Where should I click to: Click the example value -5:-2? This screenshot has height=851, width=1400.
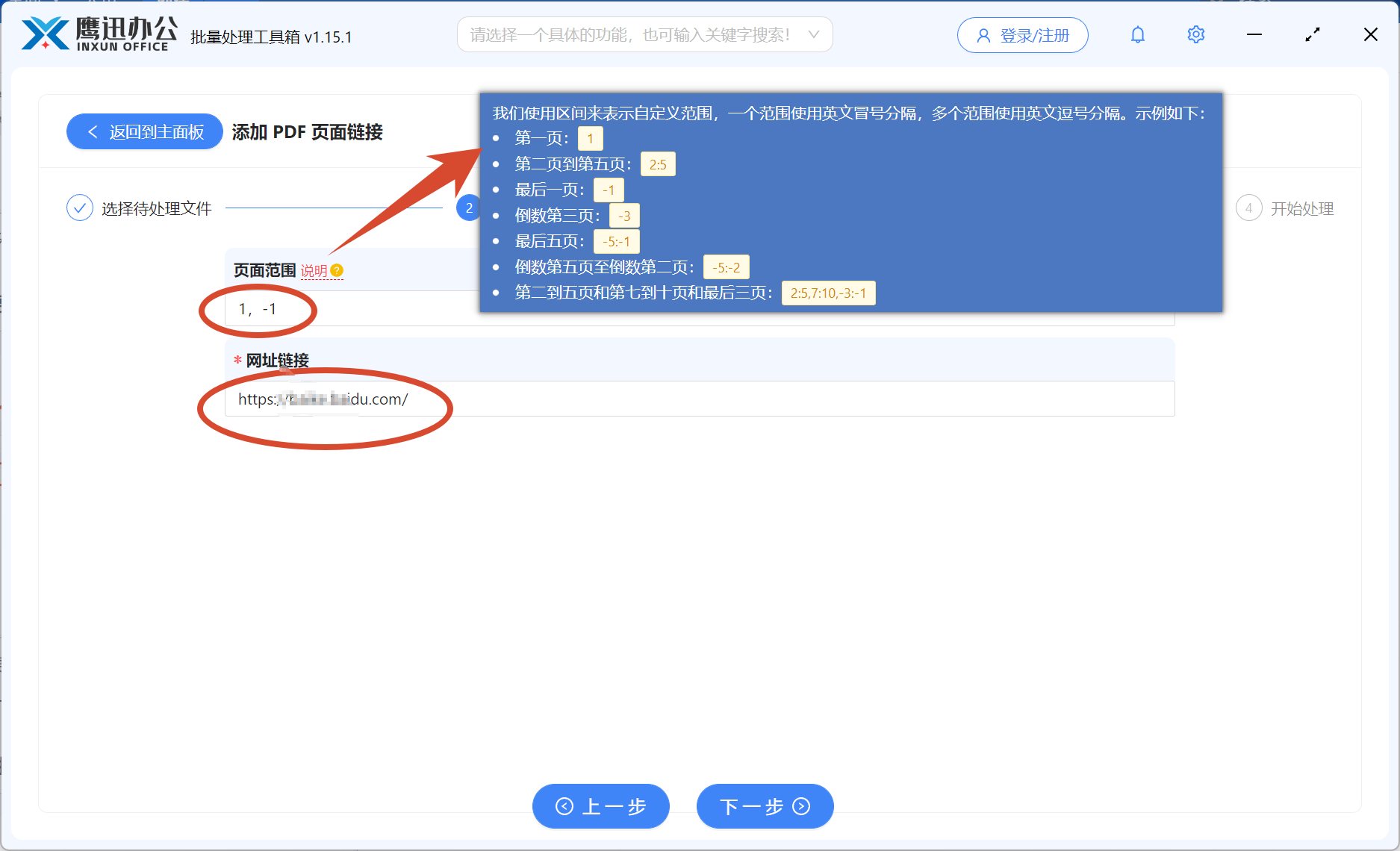(726, 267)
